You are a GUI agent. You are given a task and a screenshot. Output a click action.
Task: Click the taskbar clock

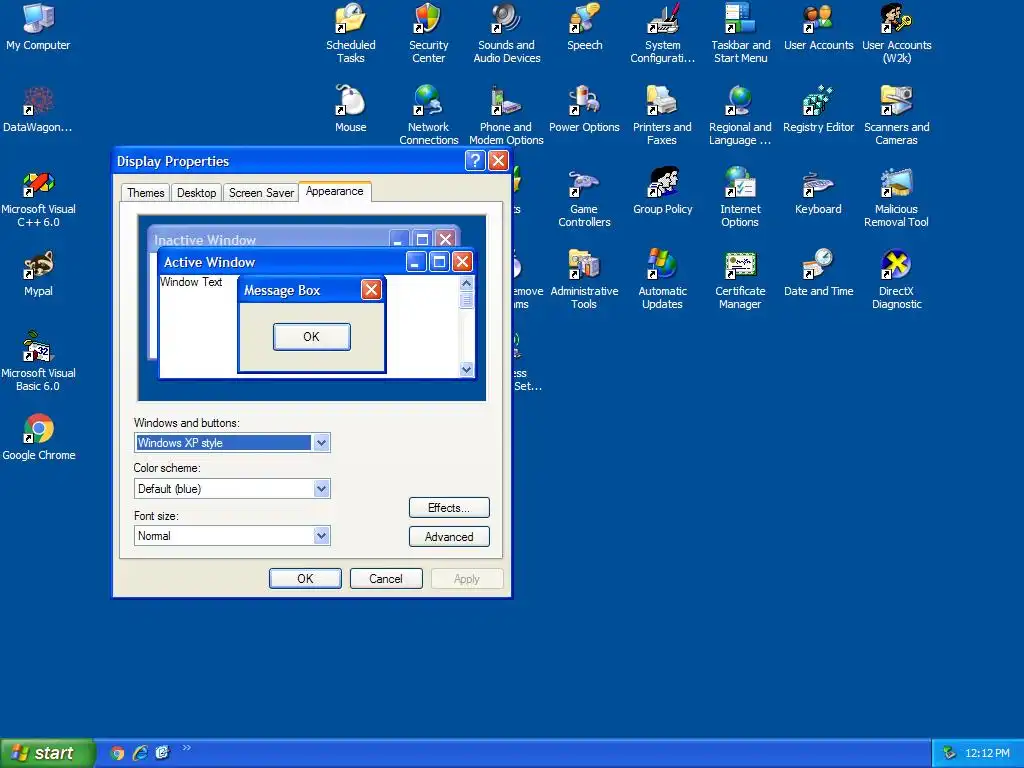tap(987, 753)
